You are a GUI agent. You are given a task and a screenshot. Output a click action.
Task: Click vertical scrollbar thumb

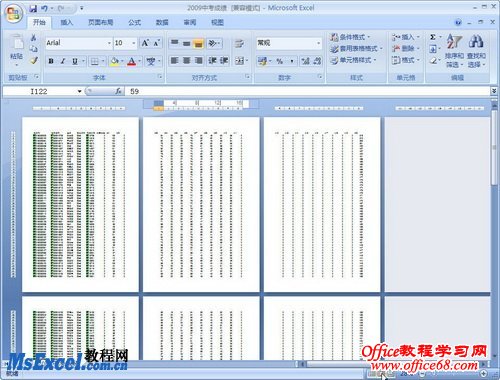tap(494, 147)
